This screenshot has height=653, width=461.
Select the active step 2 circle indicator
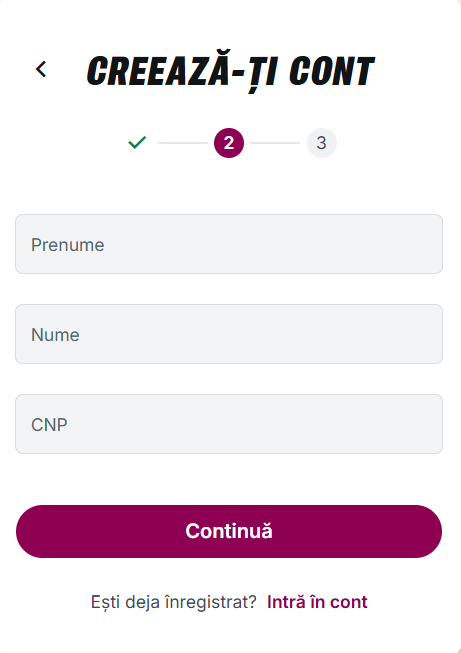click(x=229, y=143)
